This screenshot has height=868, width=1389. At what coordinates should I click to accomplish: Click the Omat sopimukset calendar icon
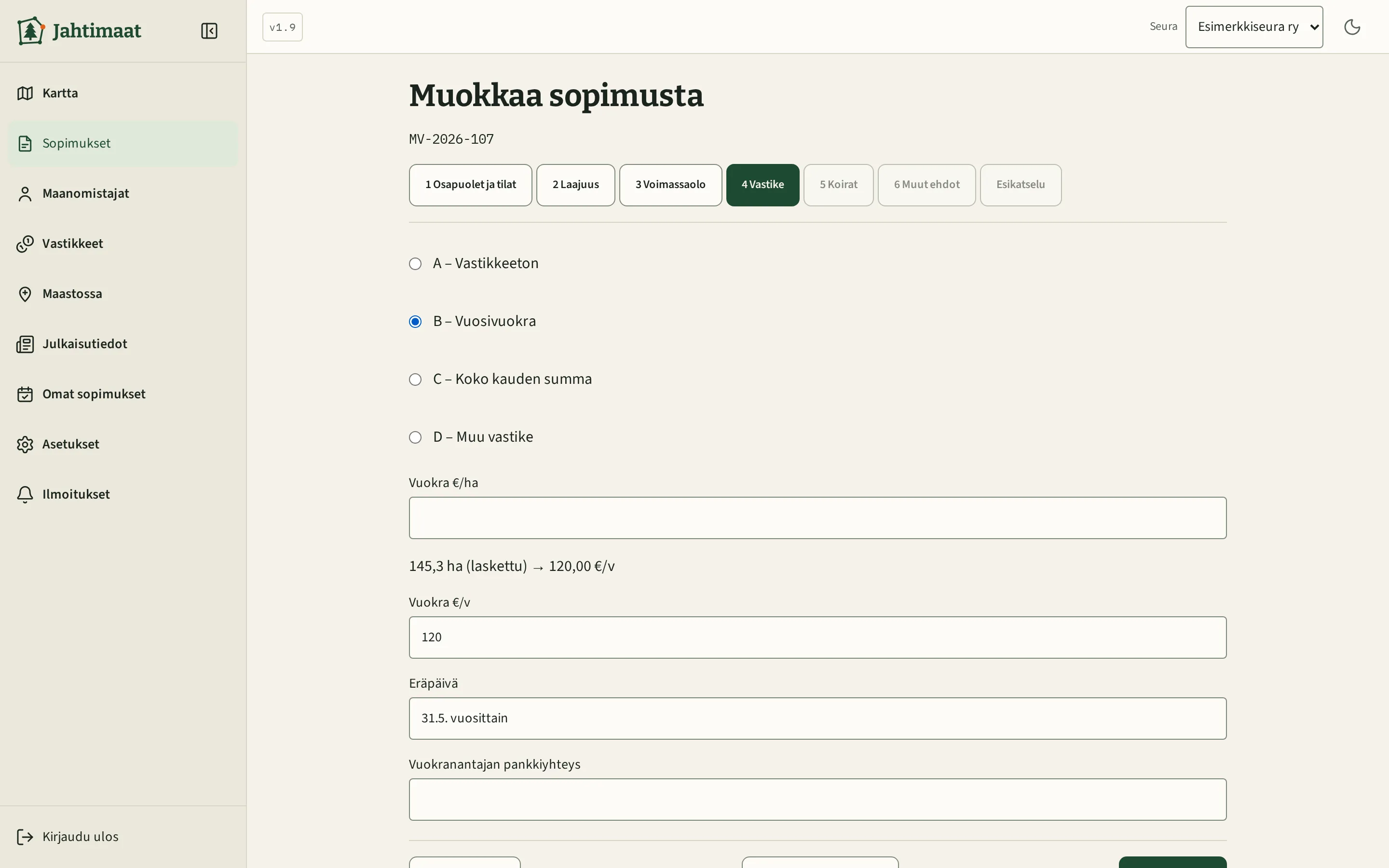click(25, 394)
